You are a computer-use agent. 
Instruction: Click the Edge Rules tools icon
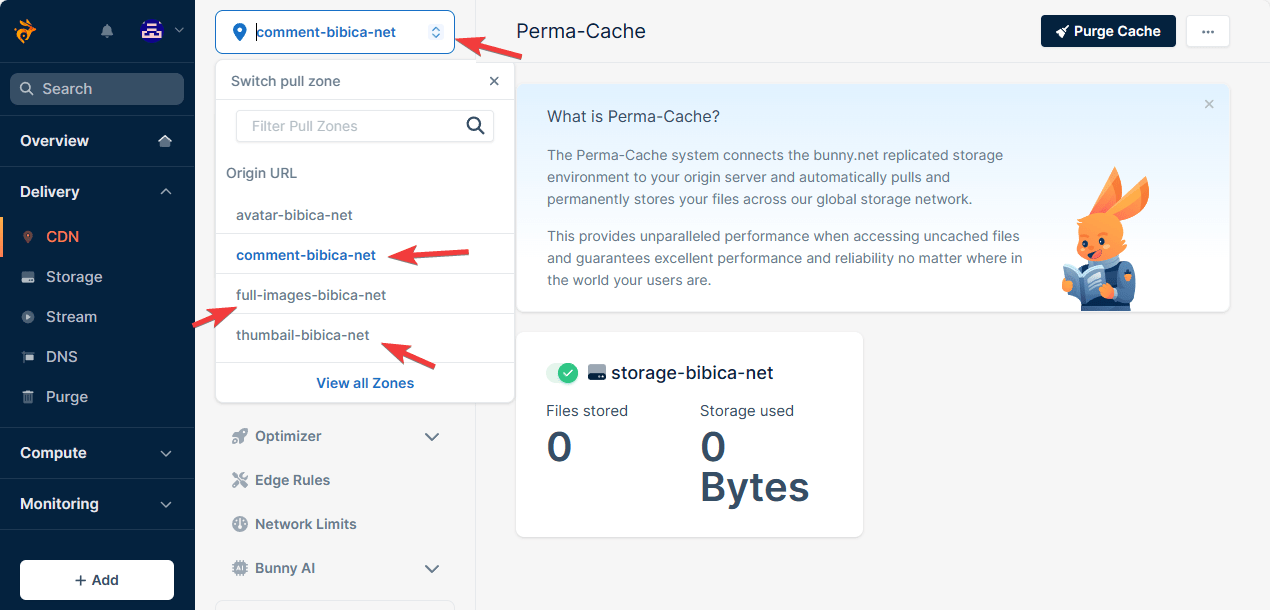pos(239,480)
